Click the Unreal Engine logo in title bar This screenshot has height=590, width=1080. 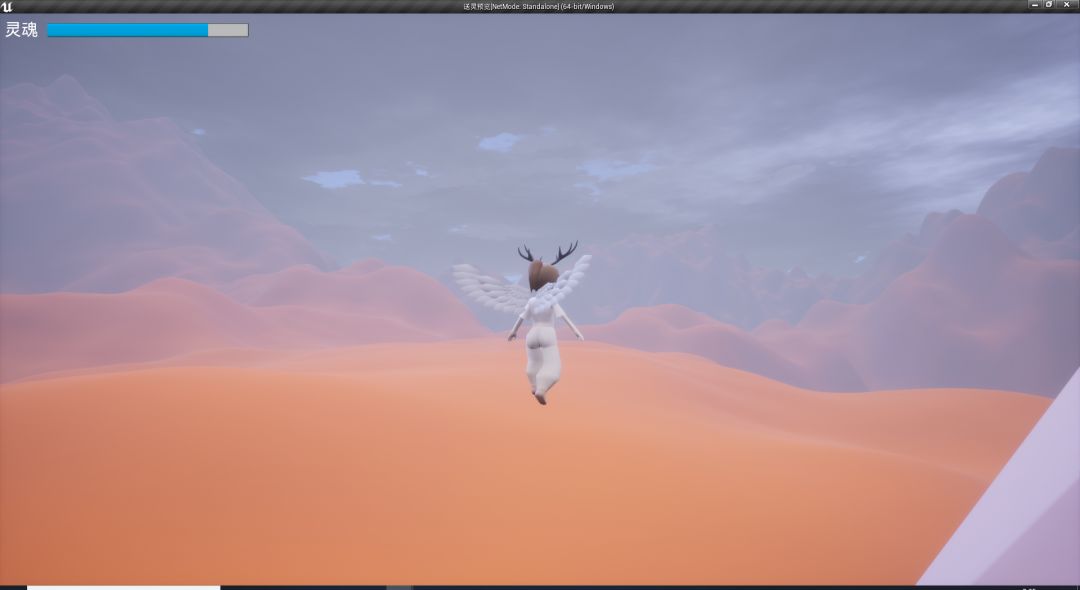click(x=7, y=6)
